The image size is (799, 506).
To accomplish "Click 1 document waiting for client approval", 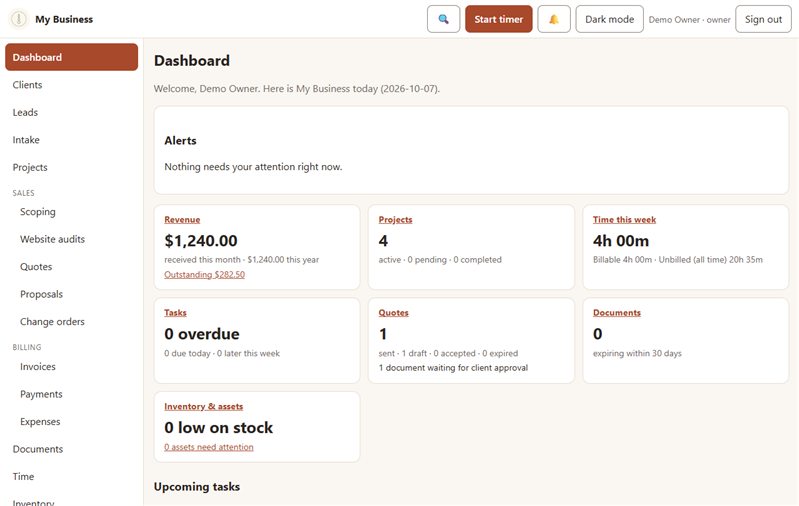I will 453,367.
